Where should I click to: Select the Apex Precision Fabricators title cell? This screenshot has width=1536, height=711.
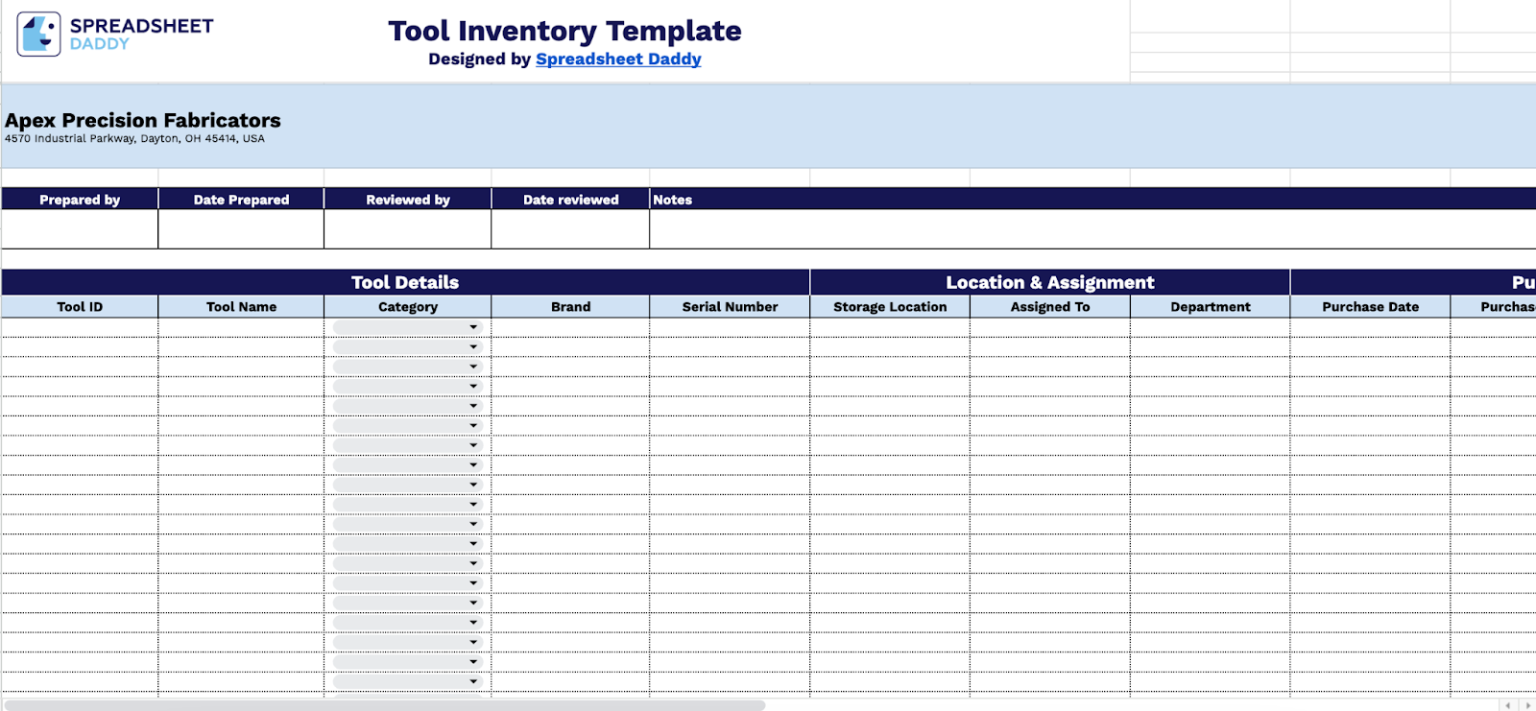[142, 120]
